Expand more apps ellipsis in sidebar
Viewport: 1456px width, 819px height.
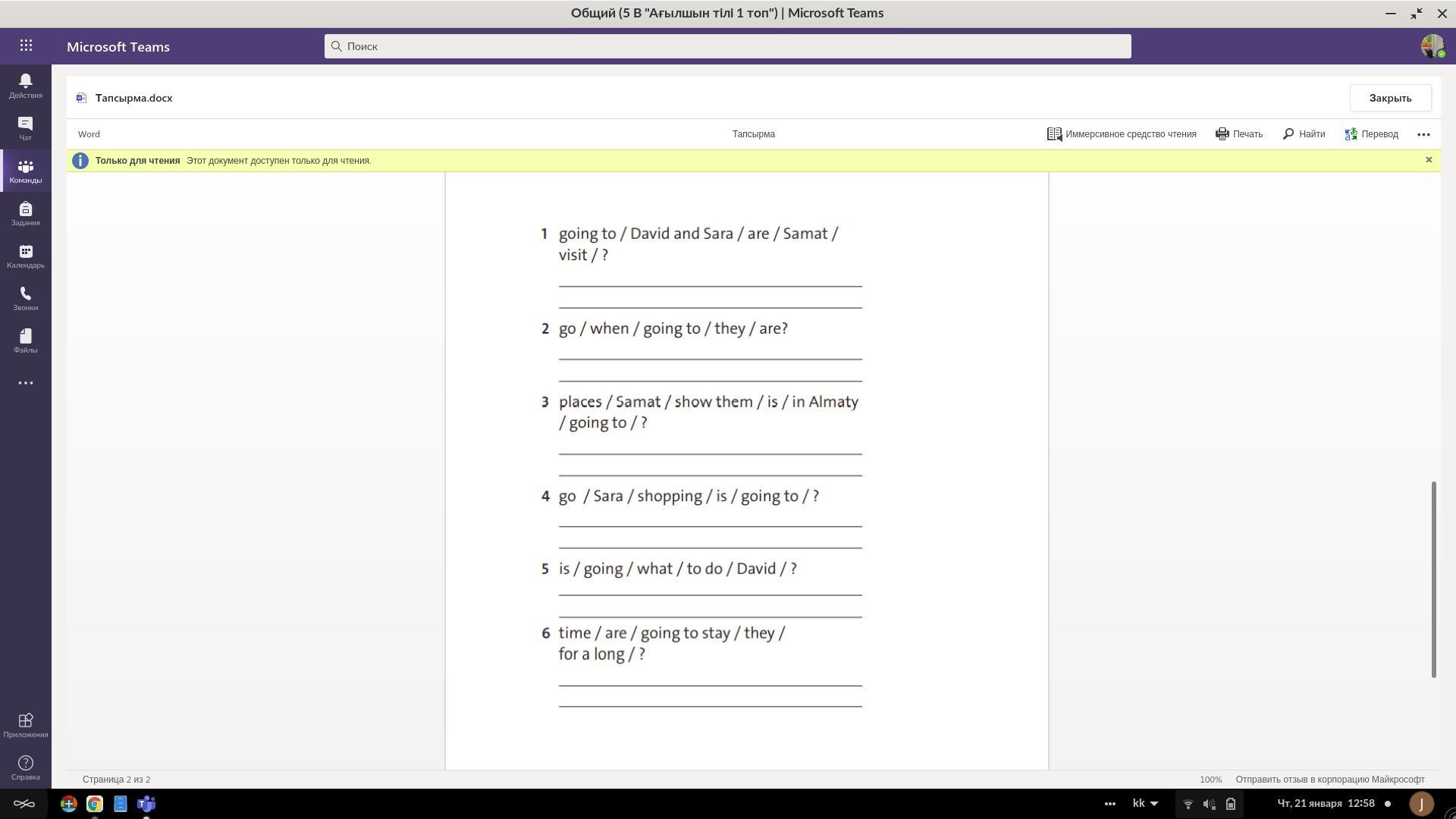25,383
